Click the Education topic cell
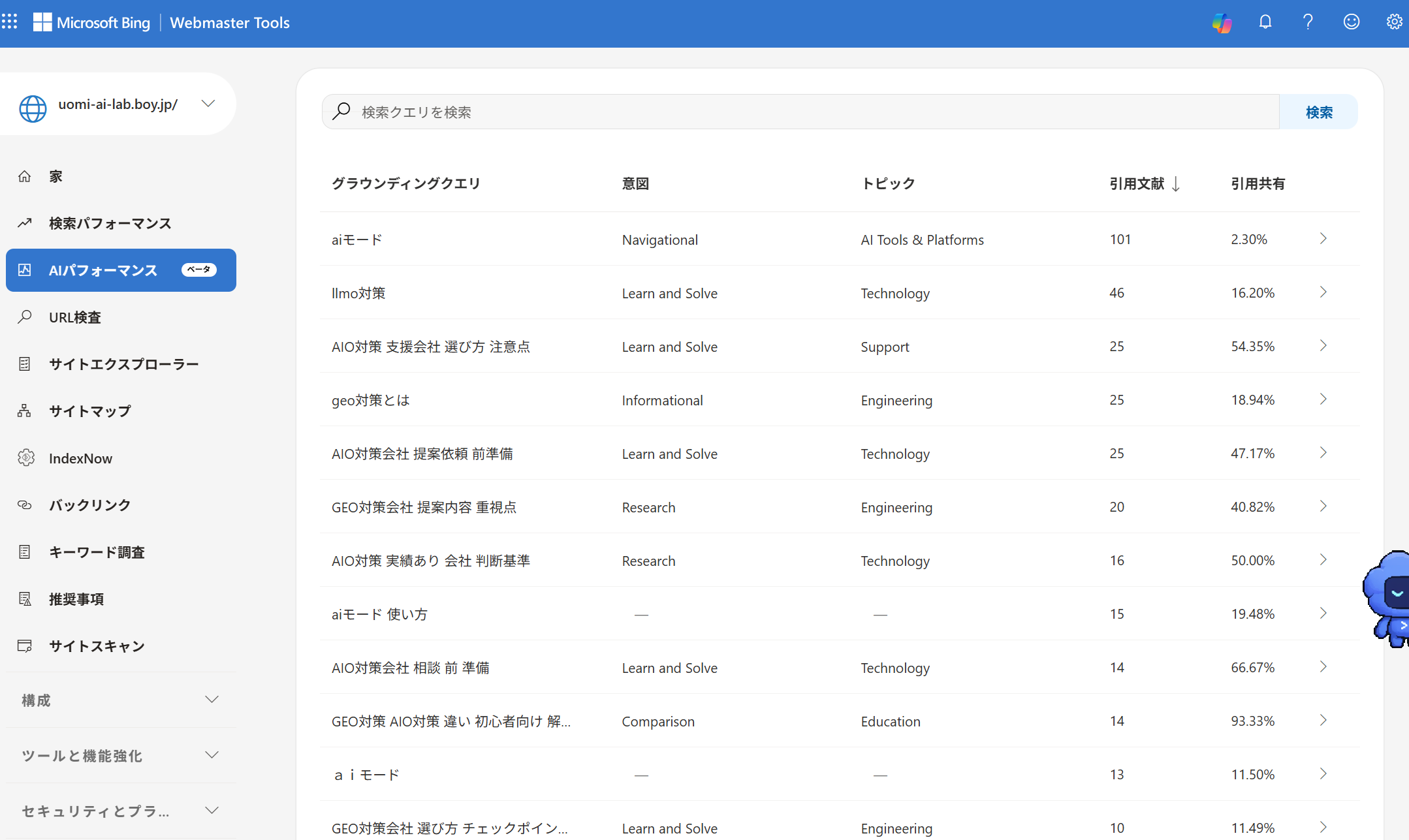Screen dimensions: 1409x840 pyautogui.click(x=891, y=721)
